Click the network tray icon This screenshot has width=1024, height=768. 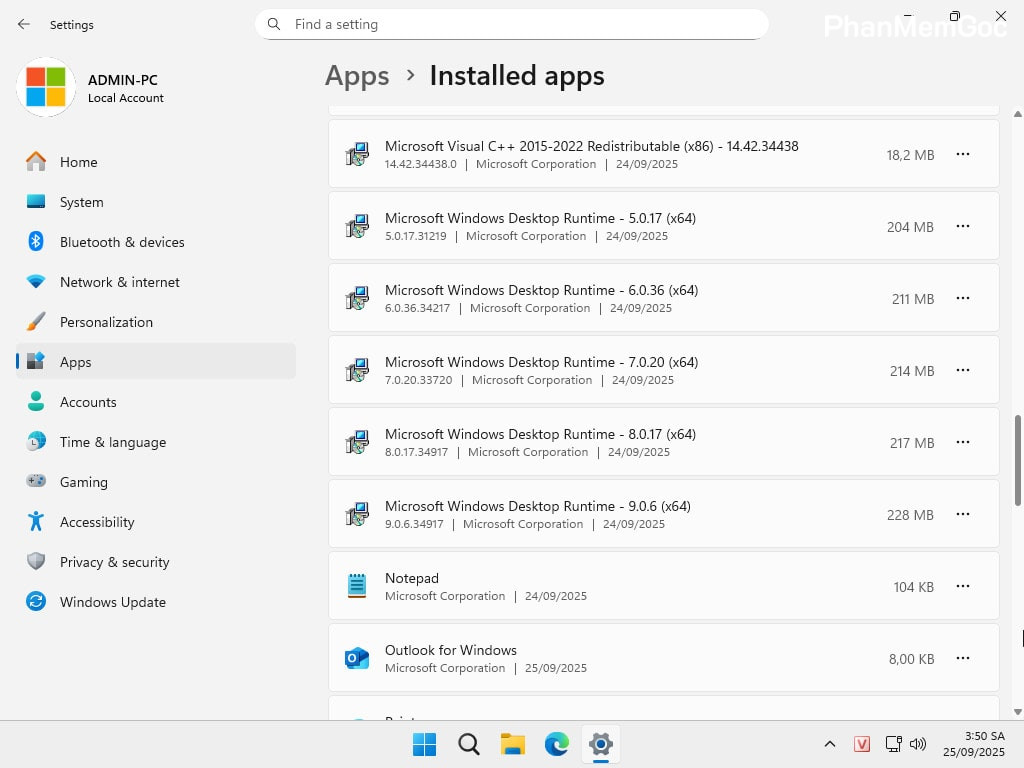point(893,744)
